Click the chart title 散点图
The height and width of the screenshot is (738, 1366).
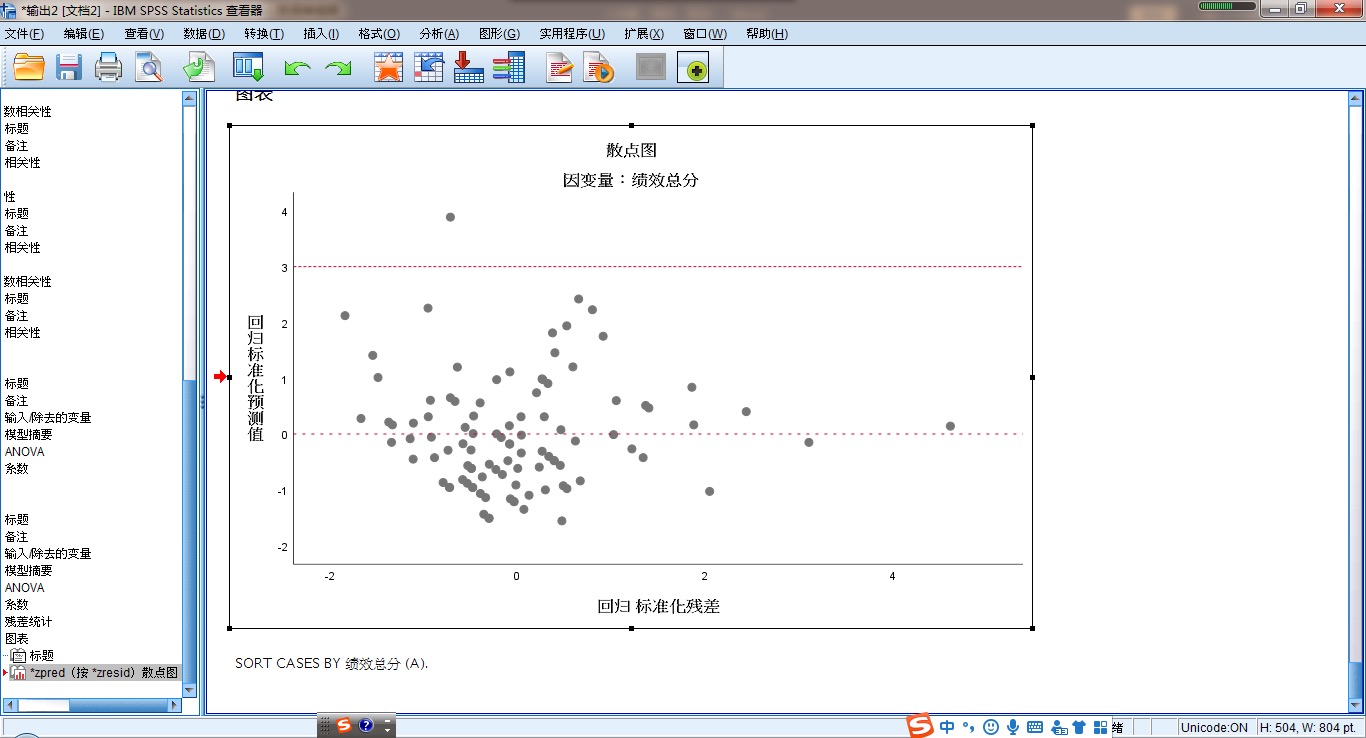pos(631,151)
